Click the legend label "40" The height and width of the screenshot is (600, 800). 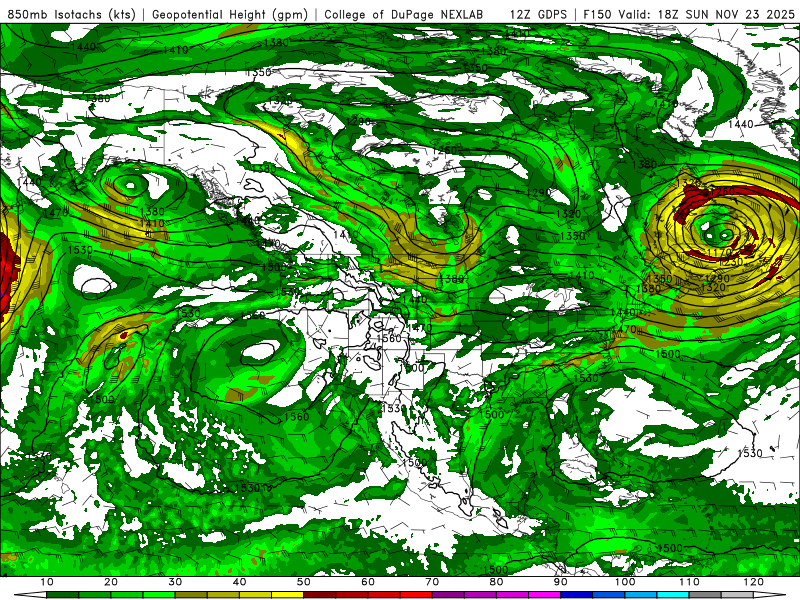tap(239, 582)
